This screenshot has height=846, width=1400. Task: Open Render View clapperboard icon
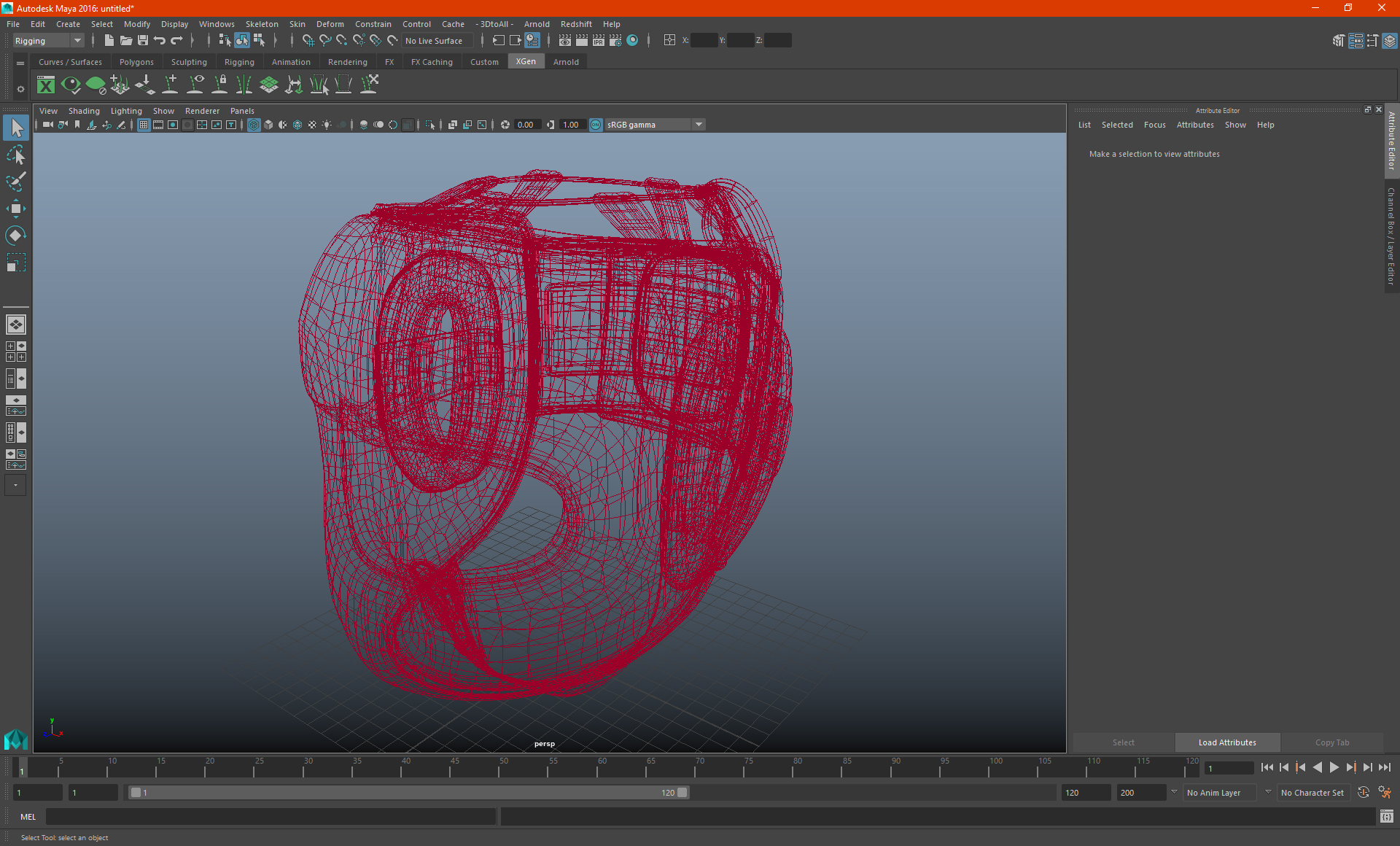click(x=565, y=41)
